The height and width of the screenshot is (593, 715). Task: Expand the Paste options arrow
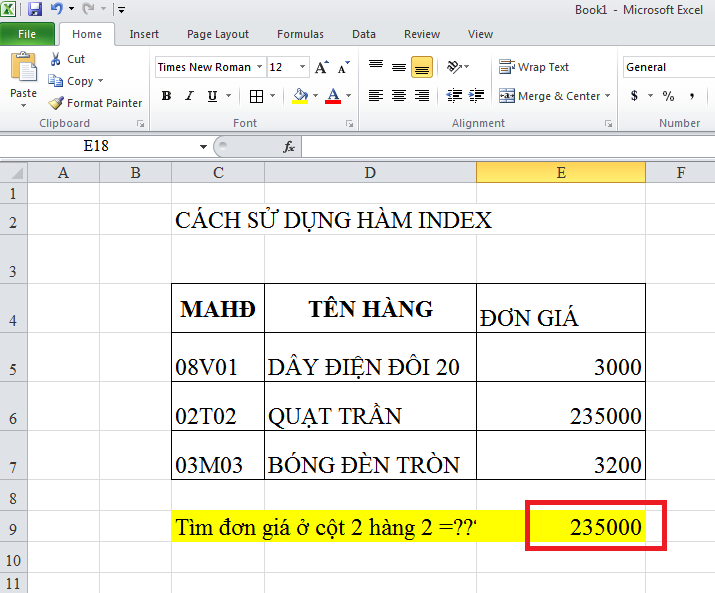23,105
